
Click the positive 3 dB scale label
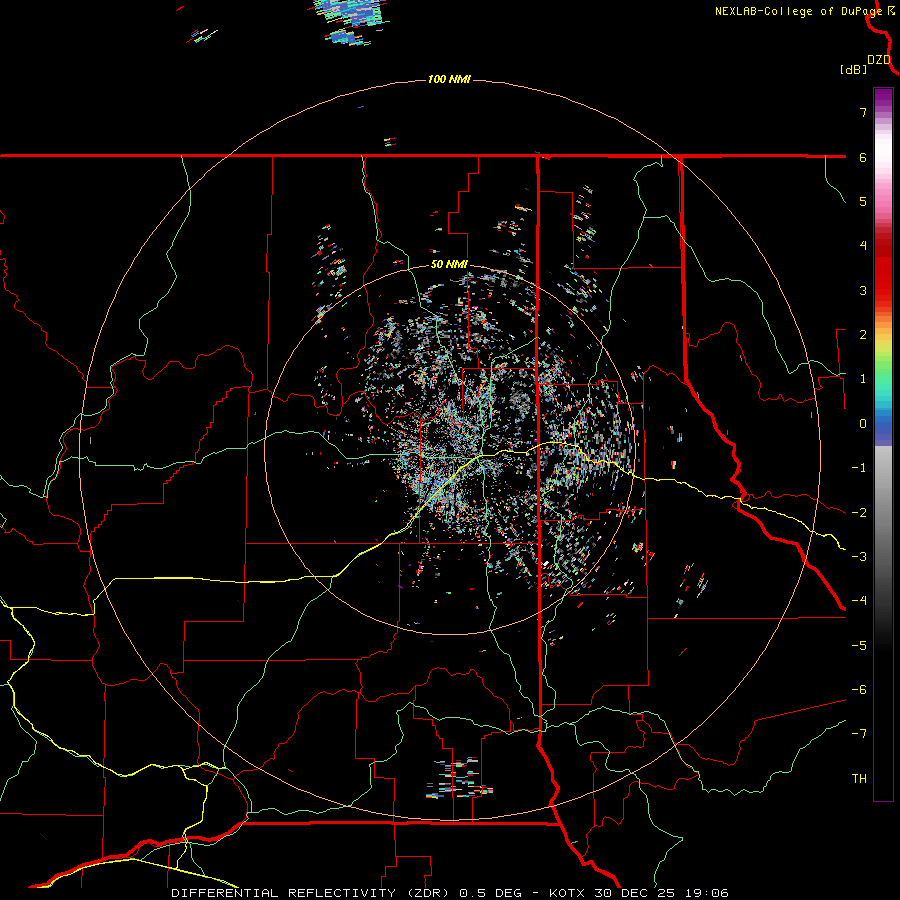[x=863, y=290]
